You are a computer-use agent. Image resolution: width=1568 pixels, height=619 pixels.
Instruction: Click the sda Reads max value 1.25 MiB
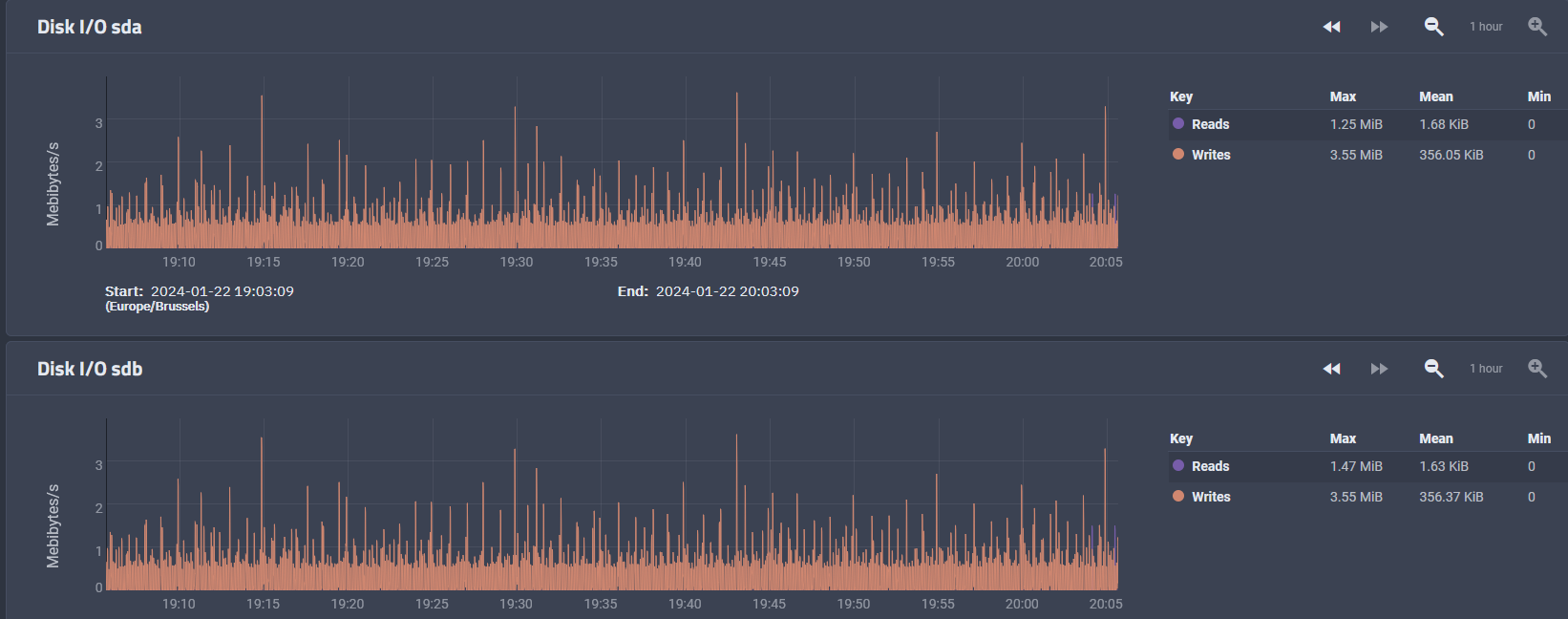tap(1356, 124)
